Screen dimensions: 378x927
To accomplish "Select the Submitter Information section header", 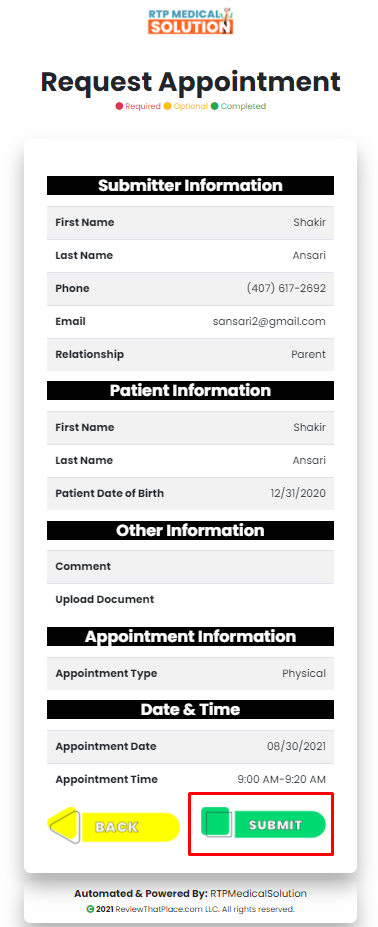I will point(190,185).
